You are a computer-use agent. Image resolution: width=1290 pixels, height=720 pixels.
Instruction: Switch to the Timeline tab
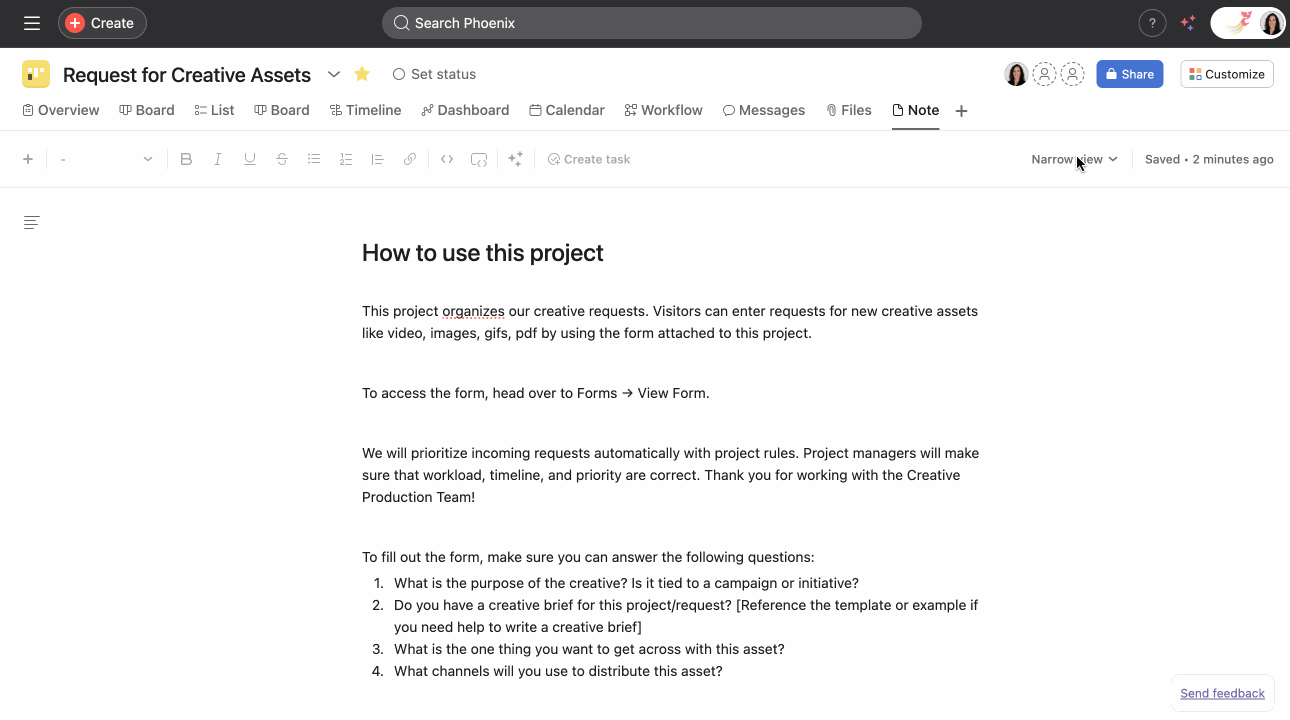pos(365,110)
